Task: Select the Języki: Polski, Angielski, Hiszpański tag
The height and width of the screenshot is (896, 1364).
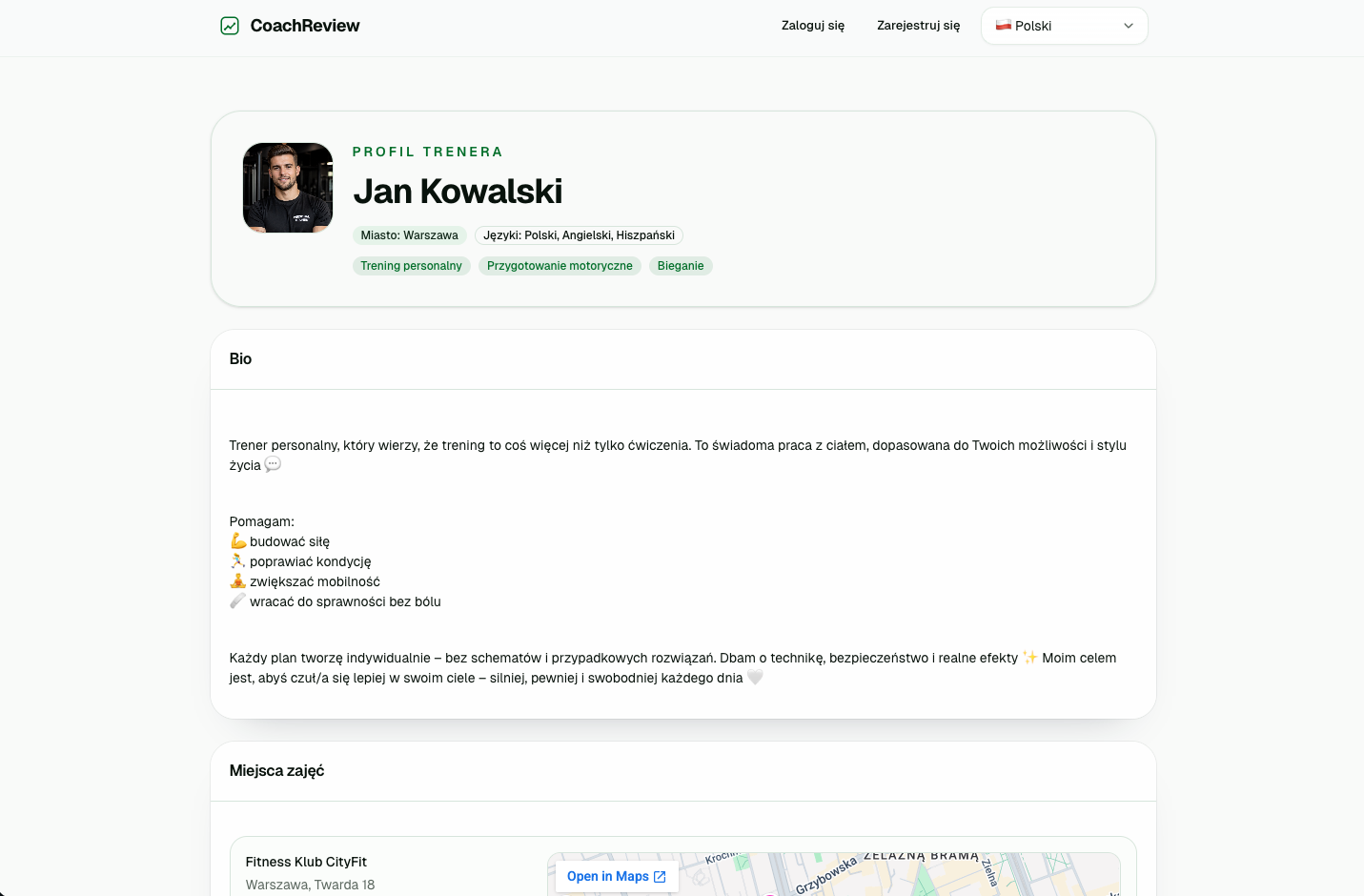Action: 580,235
